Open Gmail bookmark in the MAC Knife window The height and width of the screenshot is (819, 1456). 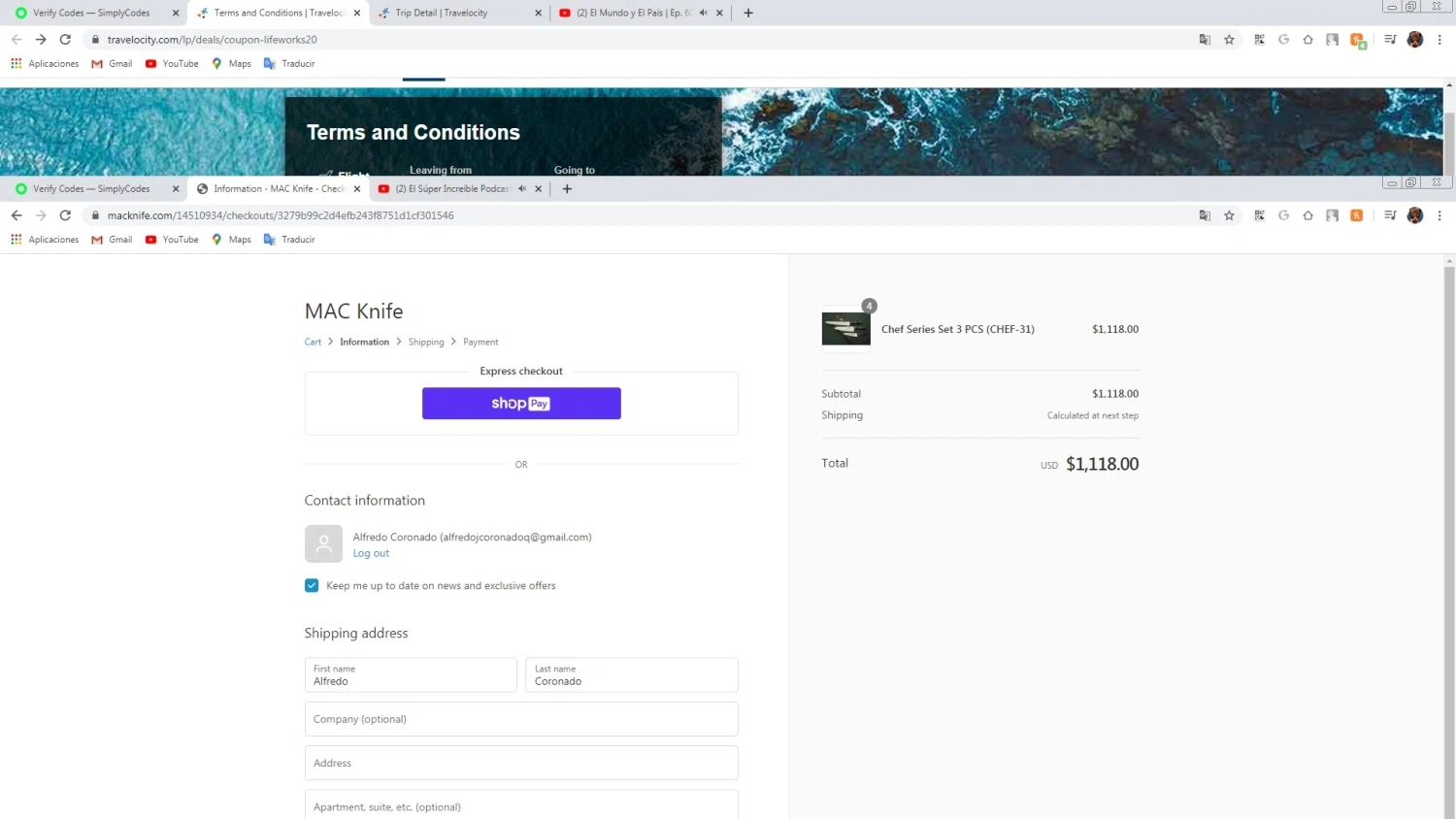pyautogui.click(x=112, y=240)
